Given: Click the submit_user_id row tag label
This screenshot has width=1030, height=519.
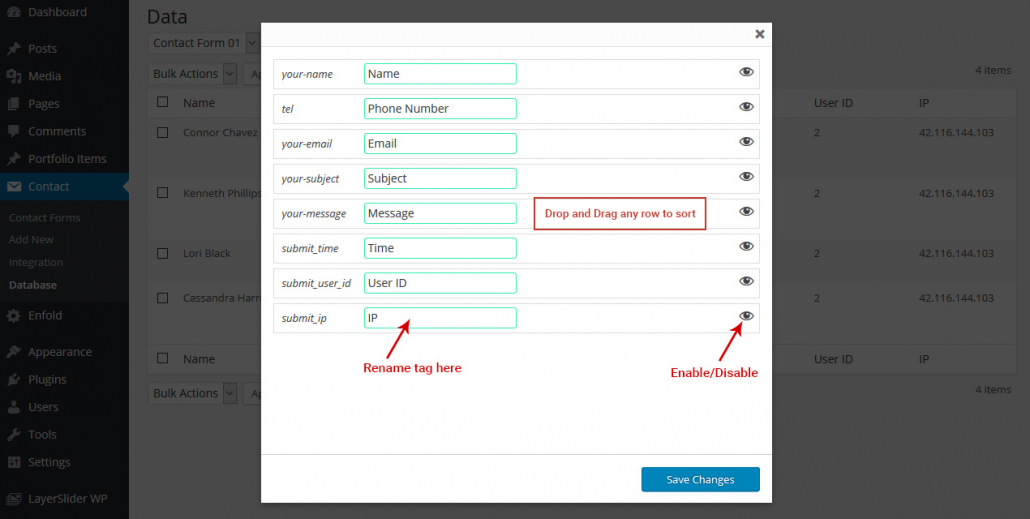Looking at the screenshot, I should (316, 283).
